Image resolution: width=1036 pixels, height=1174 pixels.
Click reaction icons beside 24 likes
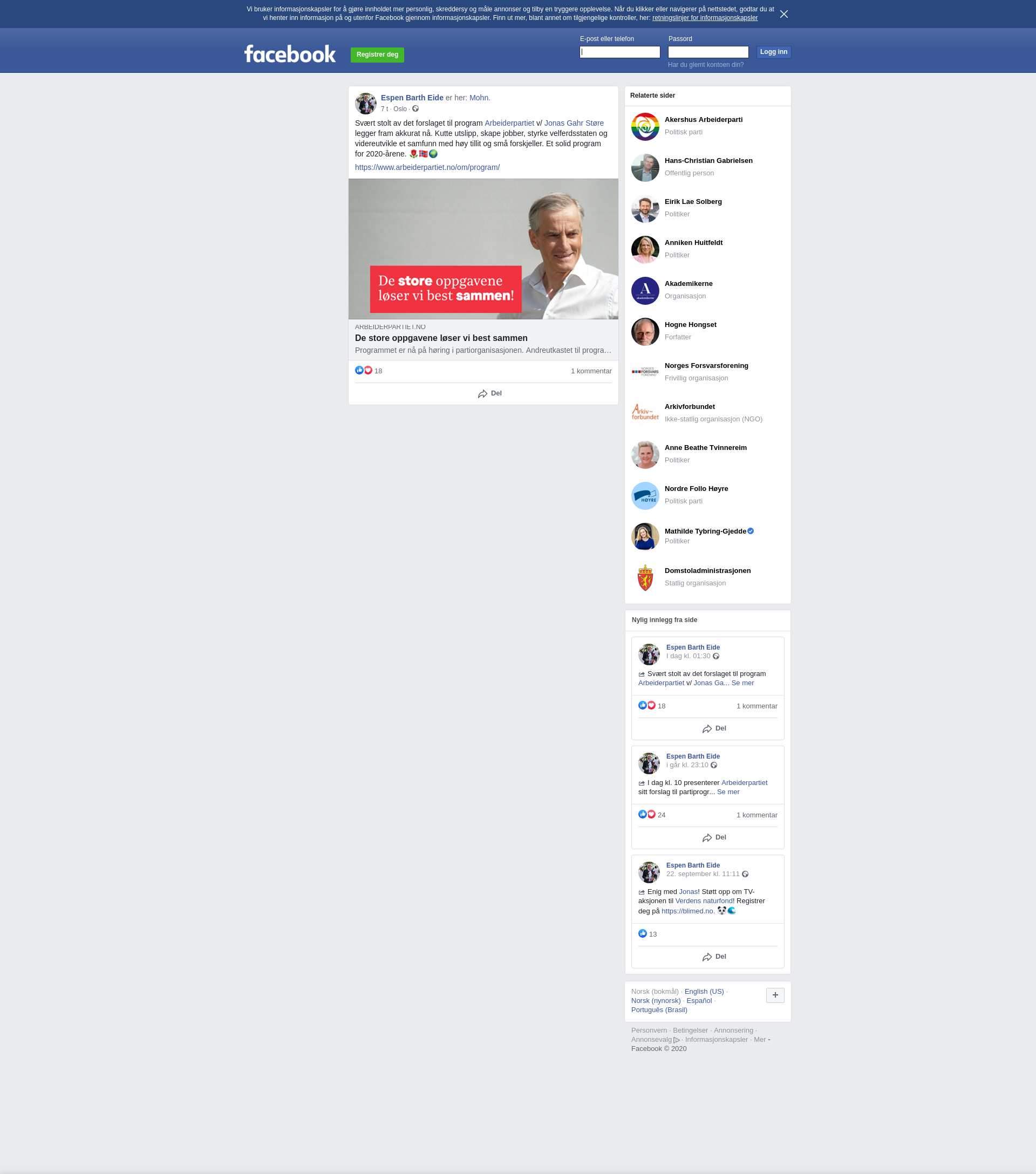pyautogui.click(x=646, y=815)
